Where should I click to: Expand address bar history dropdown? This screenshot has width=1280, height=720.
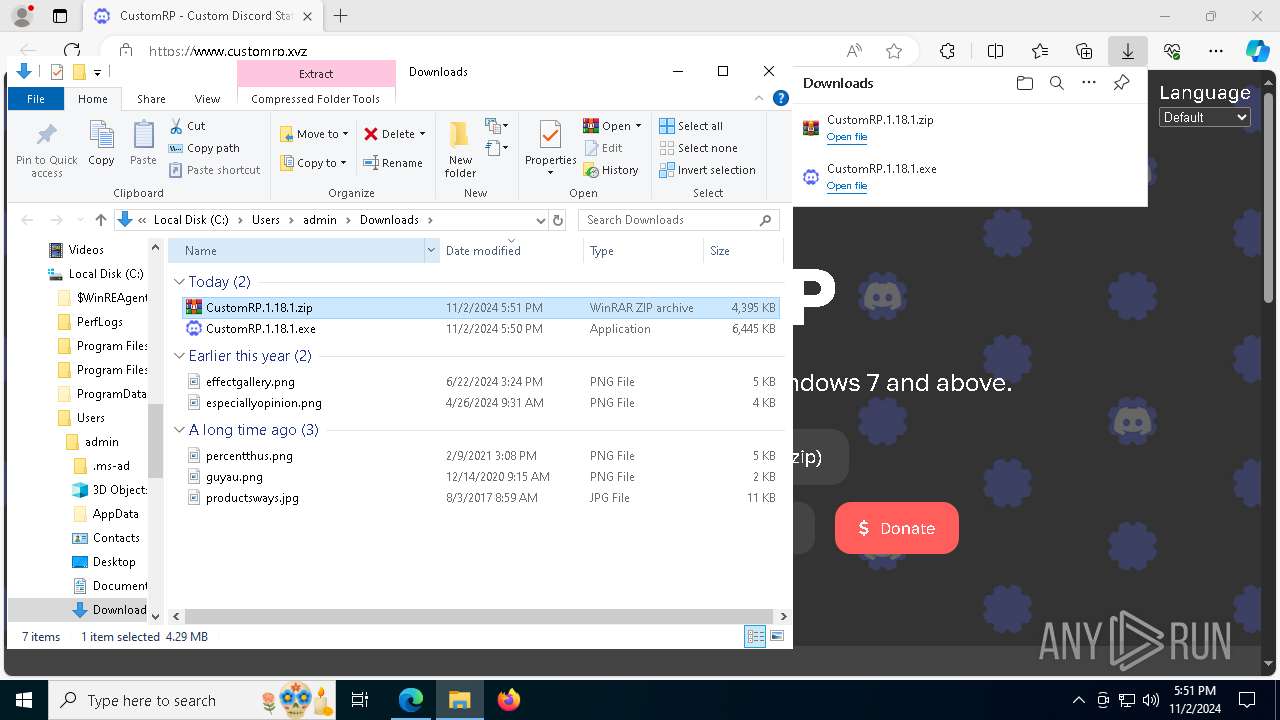[x=541, y=220]
